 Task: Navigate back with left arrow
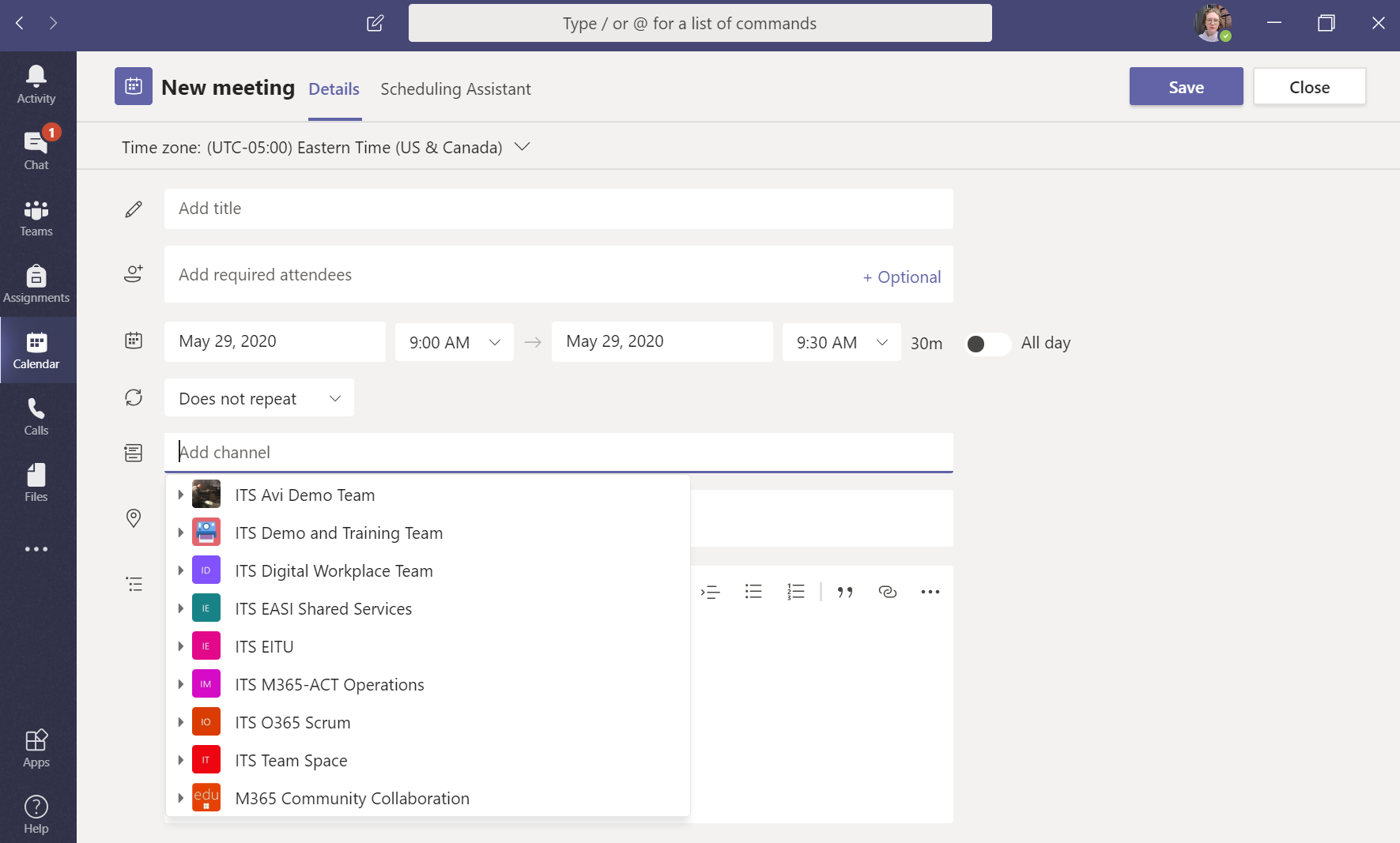pyautogui.click(x=20, y=23)
